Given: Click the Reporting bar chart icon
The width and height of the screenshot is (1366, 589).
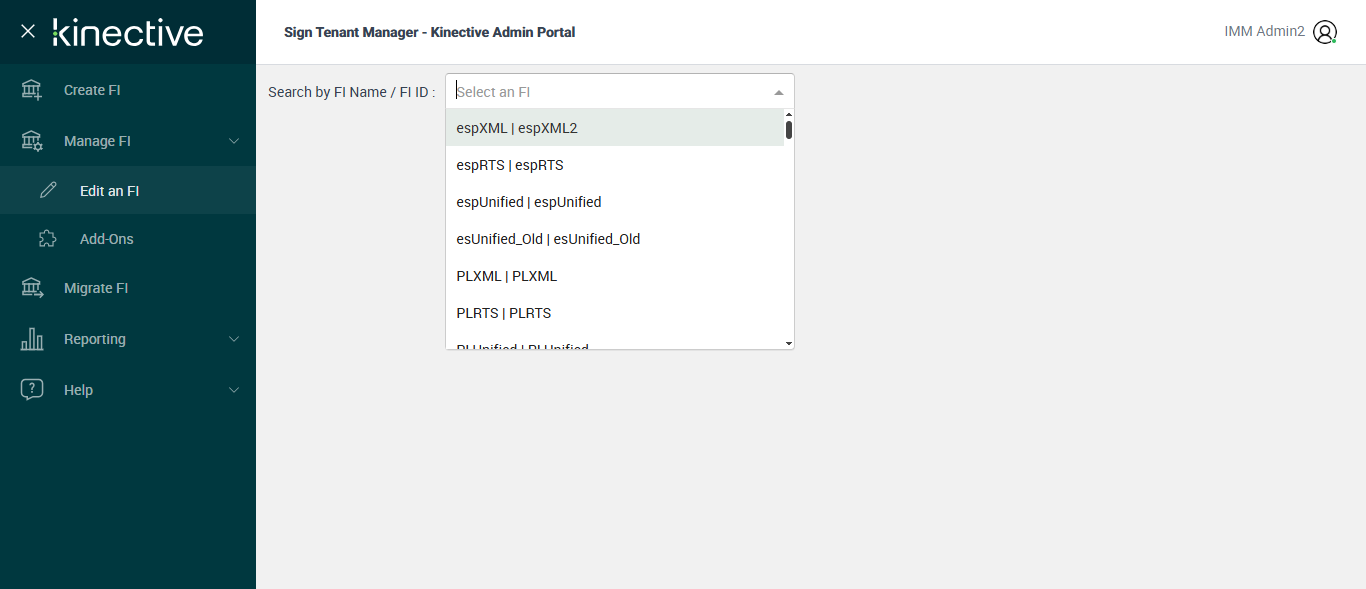Looking at the screenshot, I should pyautogui.click(x=32, y=339).
